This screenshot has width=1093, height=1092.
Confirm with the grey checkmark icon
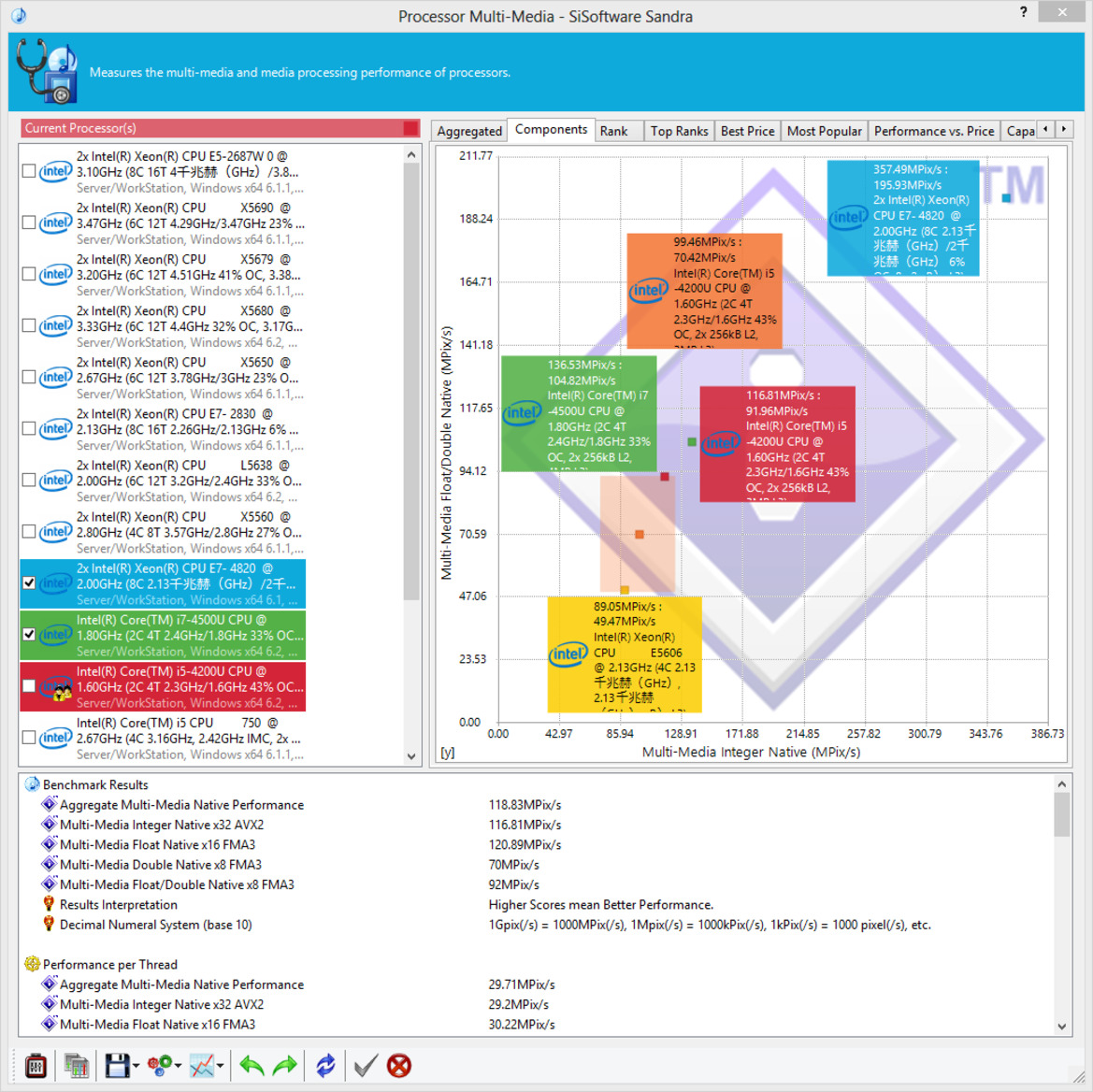(366, 1066)
